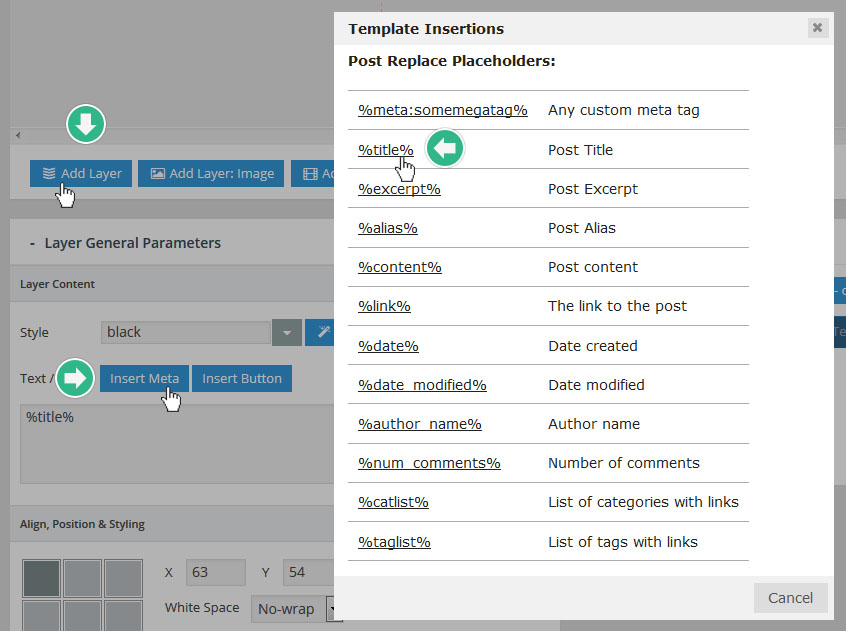The width and height of the screenshot is (846, 631).
Task: Close the Template Insertions dialog
Action: point(817,28)
